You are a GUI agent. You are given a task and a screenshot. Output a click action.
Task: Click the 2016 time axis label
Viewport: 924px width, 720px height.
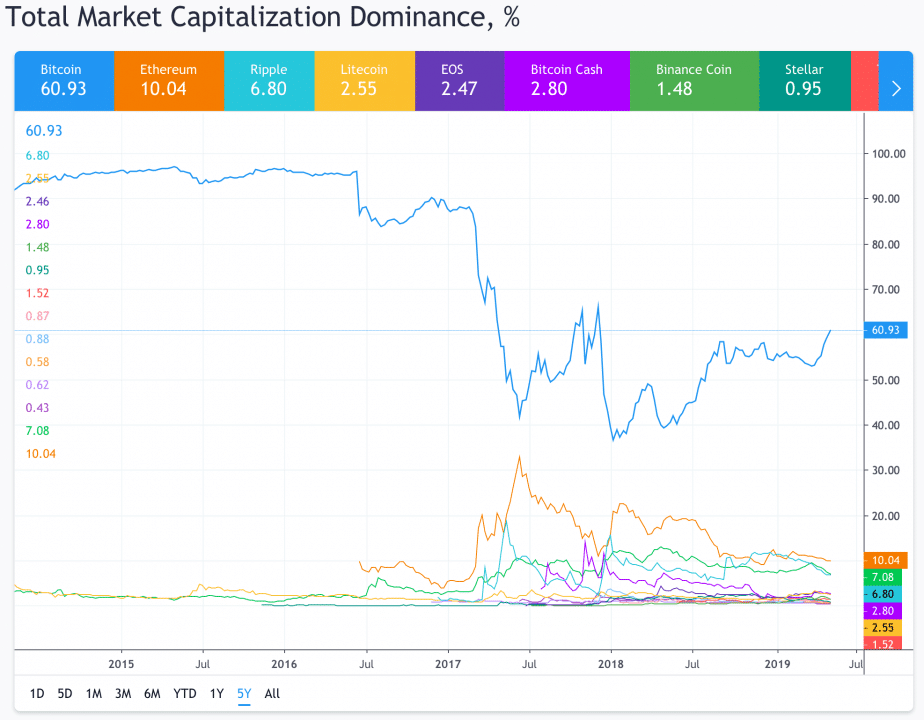click(x=284, y=665)
